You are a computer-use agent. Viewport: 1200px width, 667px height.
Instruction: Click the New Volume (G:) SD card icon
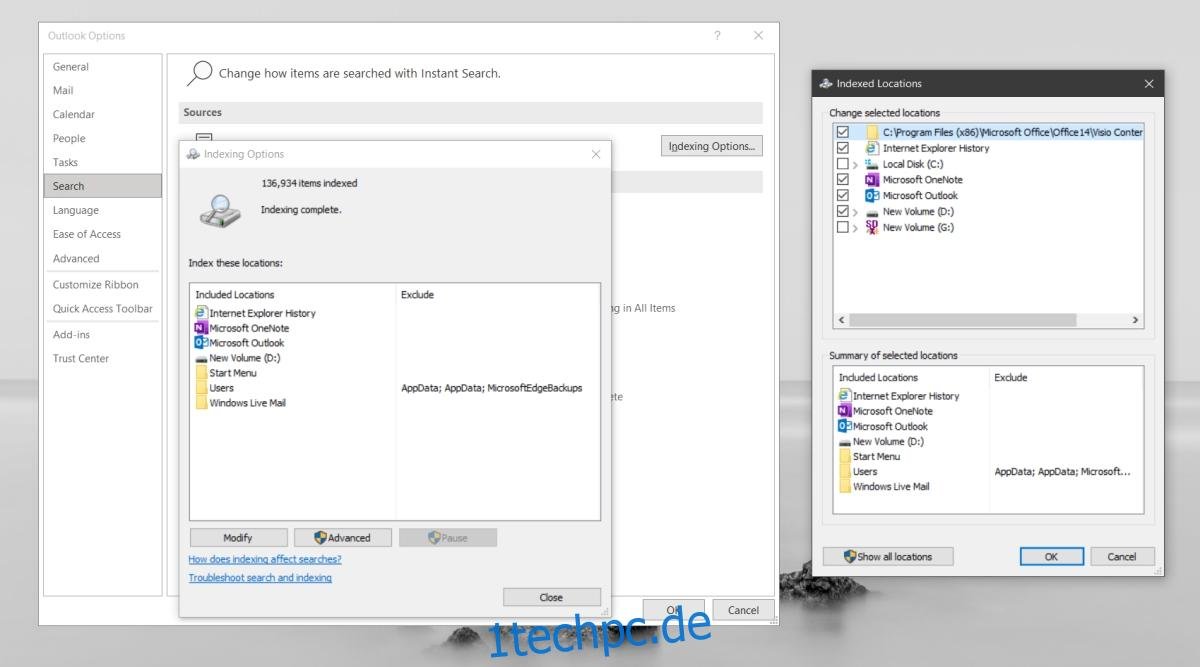872,227
